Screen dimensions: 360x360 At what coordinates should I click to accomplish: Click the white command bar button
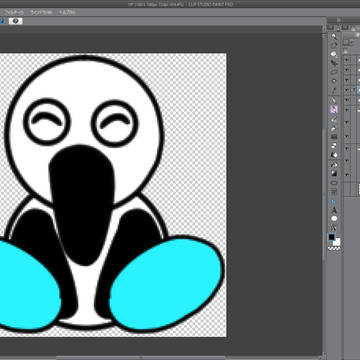(x=15, y=21)
